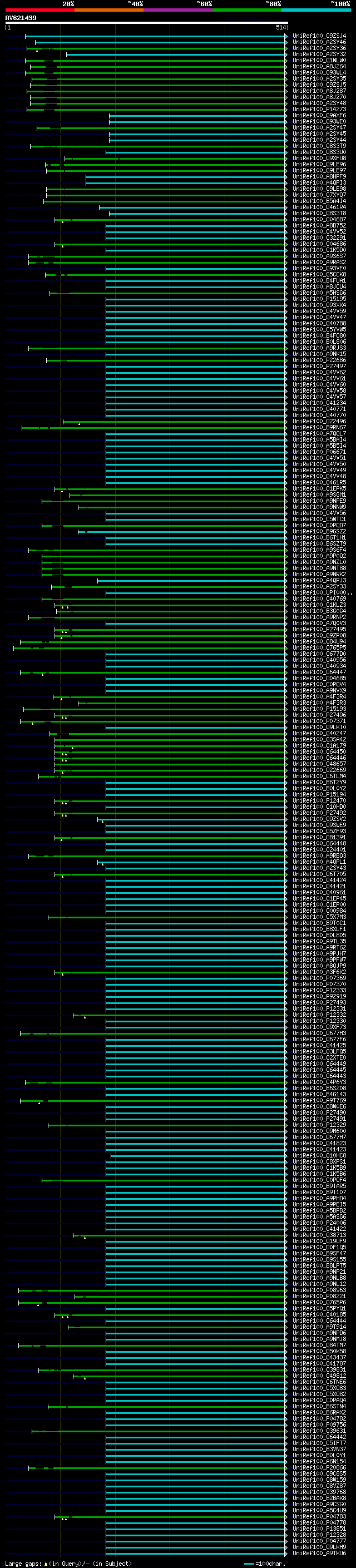The width and height of the screenshot is (356, 1568).
Task: Click the cyan alignment bar for UniRef100_A2SY32
Action: [x=175, y=55]
